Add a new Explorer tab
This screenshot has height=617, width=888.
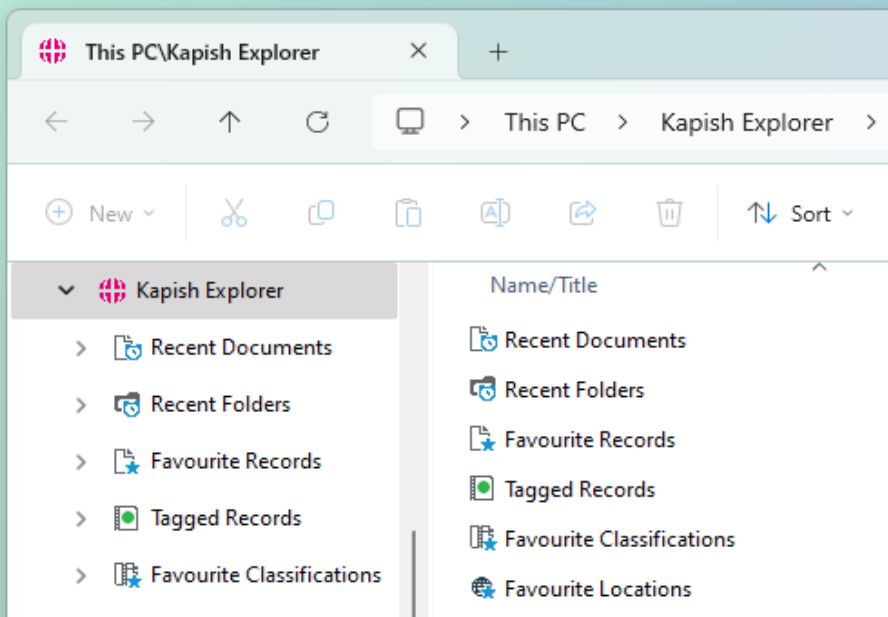point(498,52)
